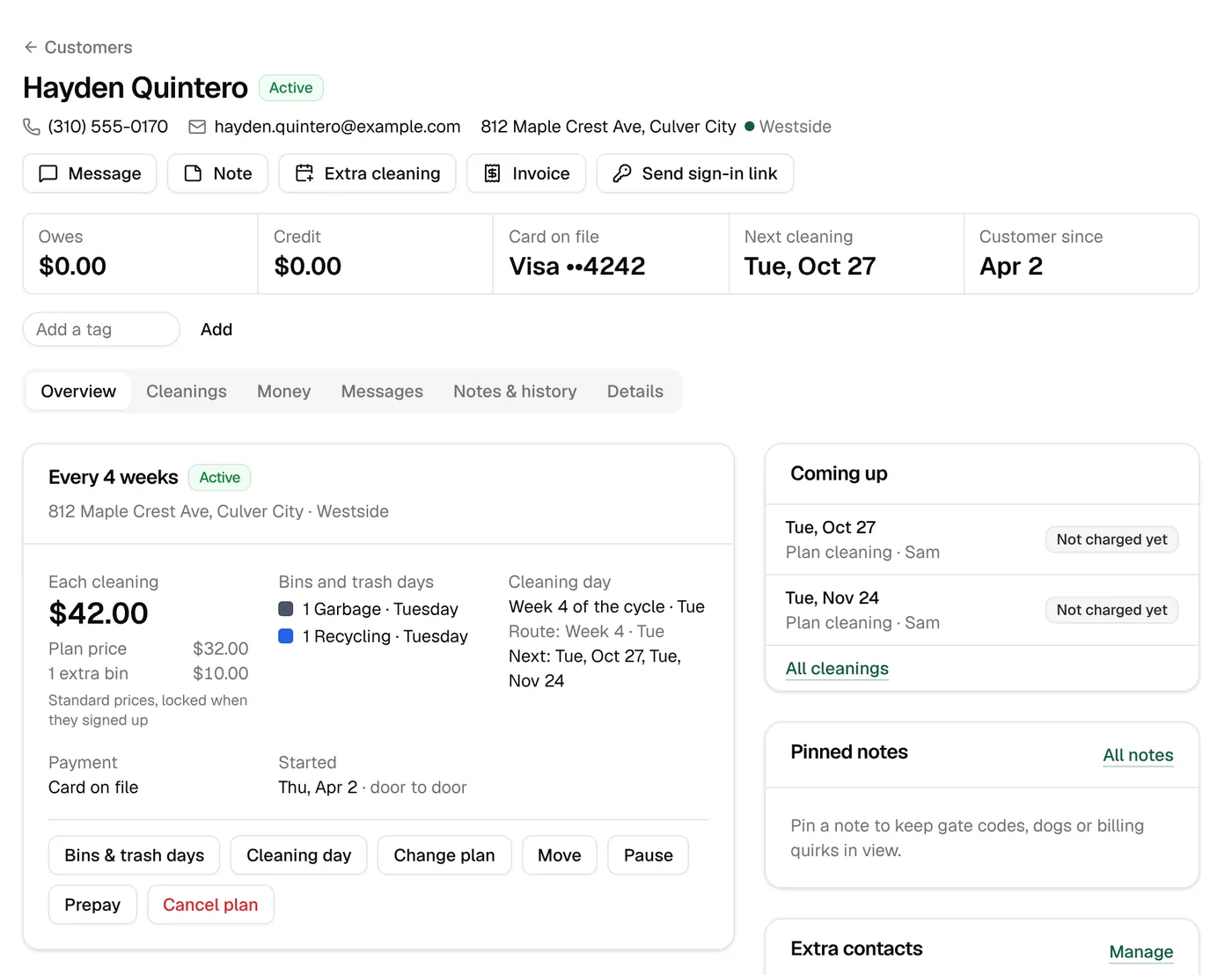Screen dimensions: 1232x975
Task: Click the email hayden.quintero@example.com
Action: tap(337, 127)
